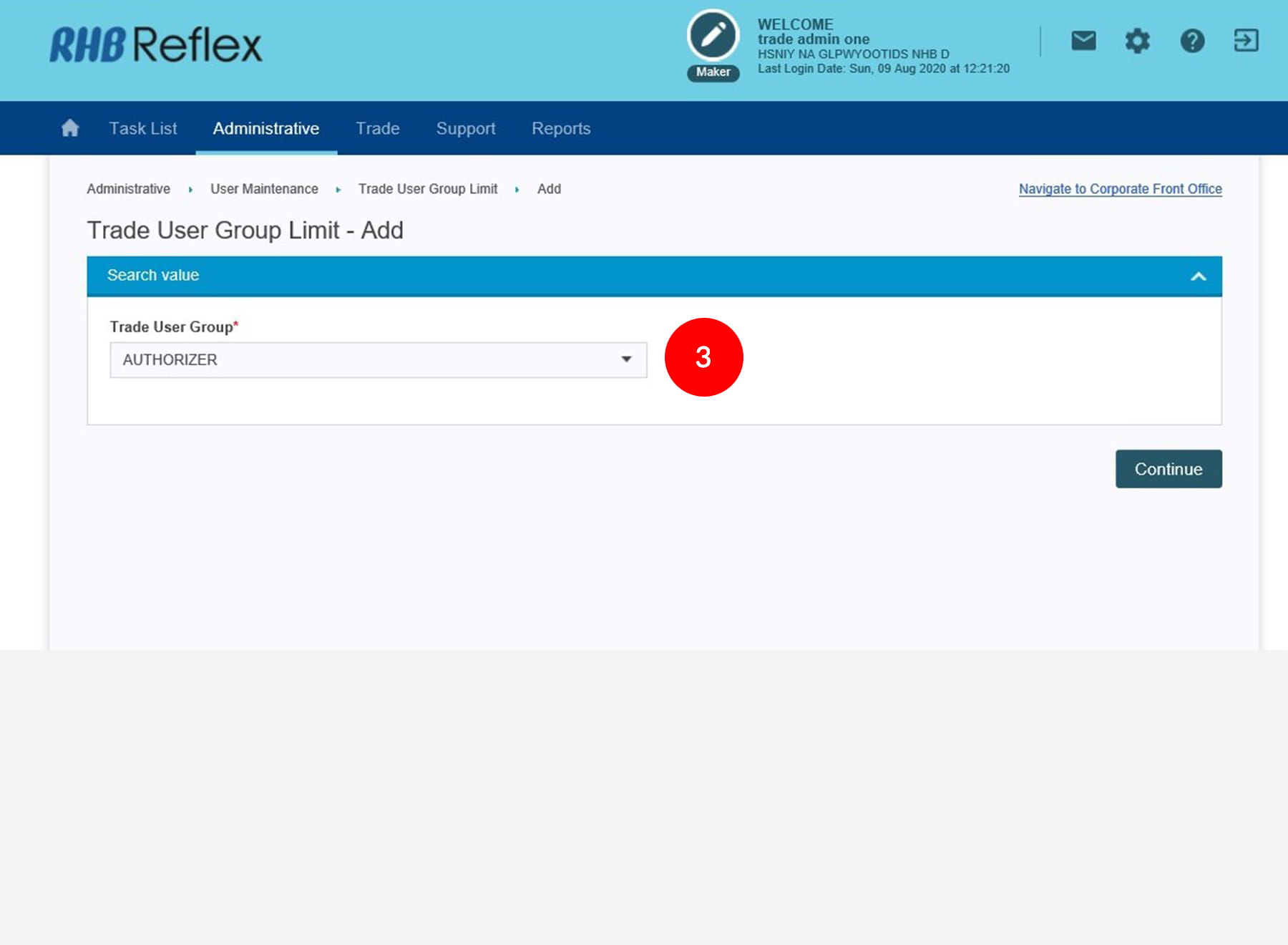The width and height of the screenshot is (1288, 945).
Task: Click the help question mark icon
Action: 1192,41
